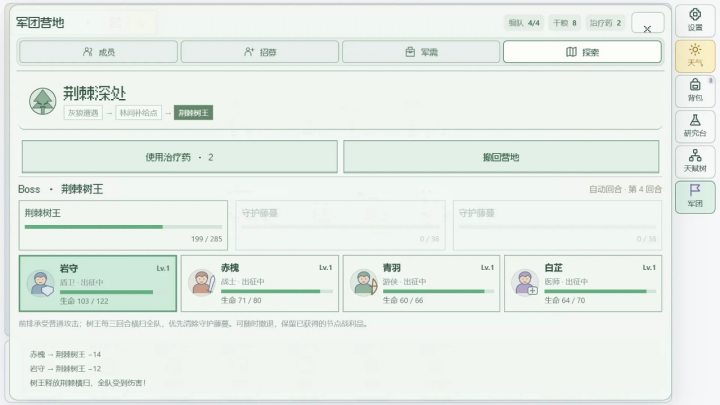
Task: Click 白芷's medic avatar icon
Action: 525,282
